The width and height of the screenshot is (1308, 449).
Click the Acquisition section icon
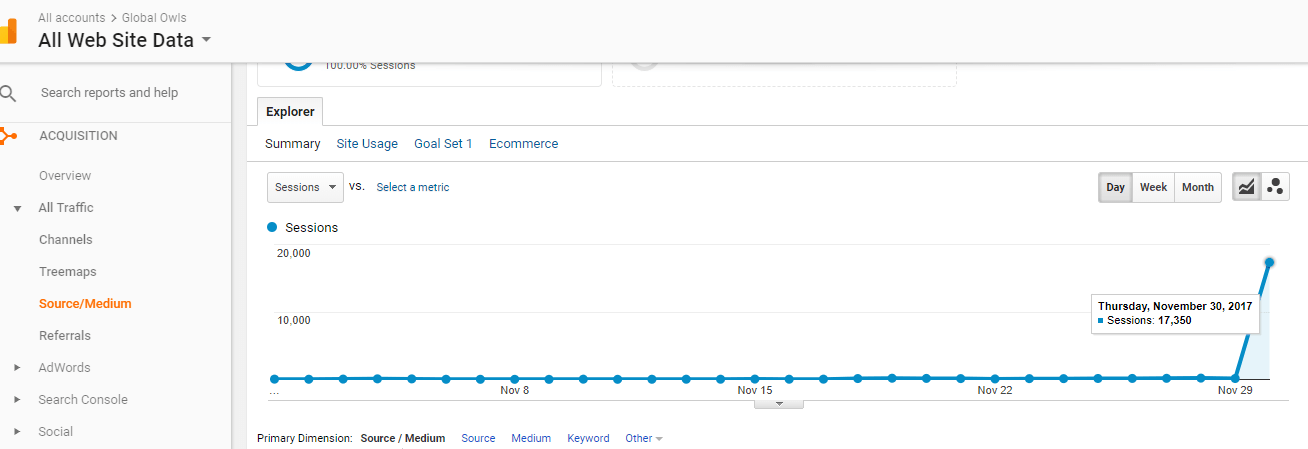8,136
